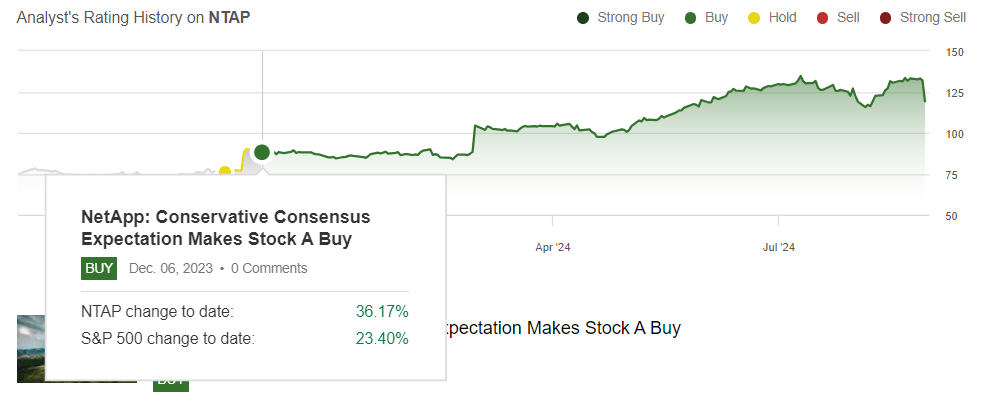Click the dark red Strong Sell dot

click(885, 17)
